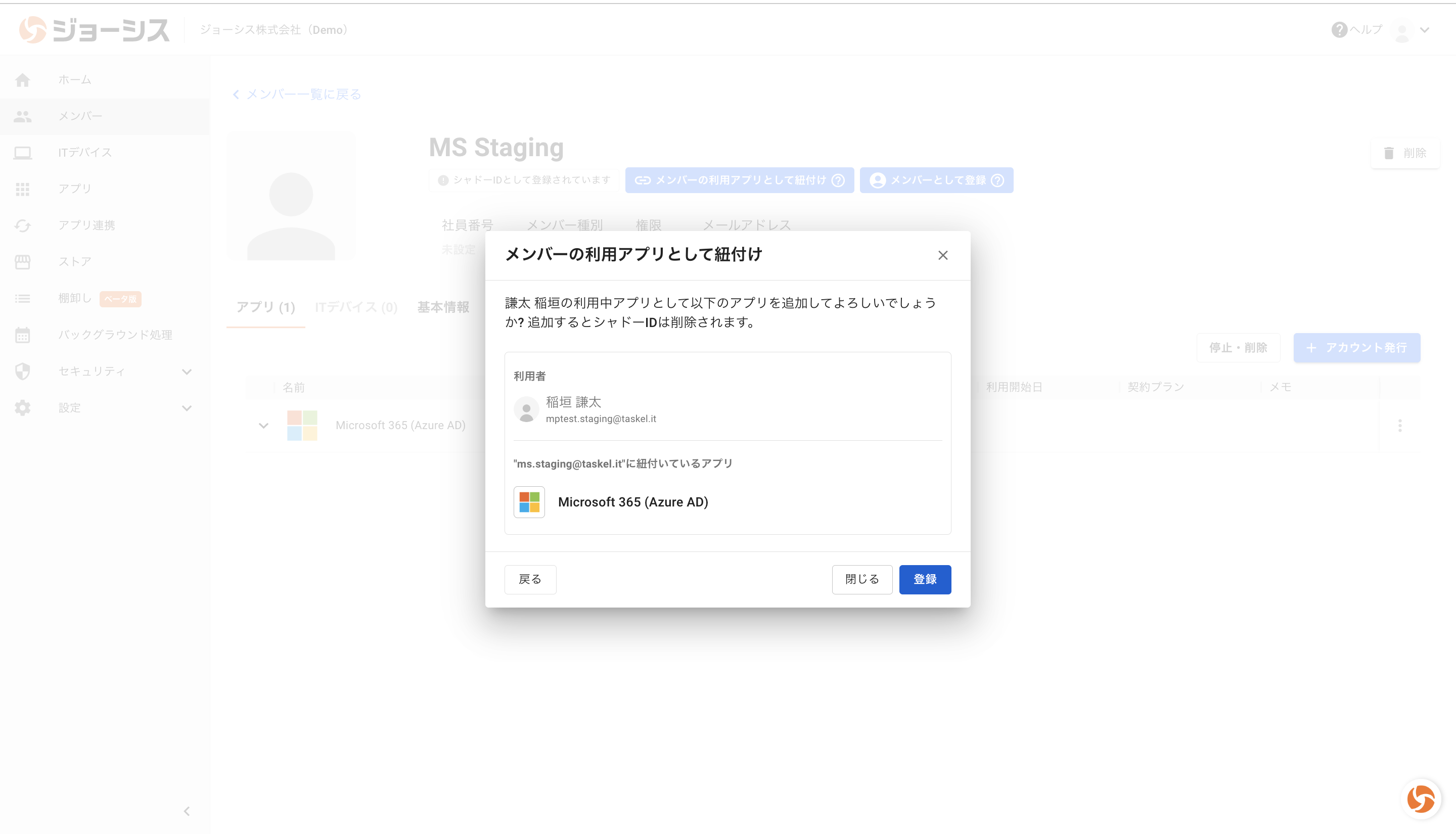
Task: Click the メモ column header
Action: tap(1280, 387)
